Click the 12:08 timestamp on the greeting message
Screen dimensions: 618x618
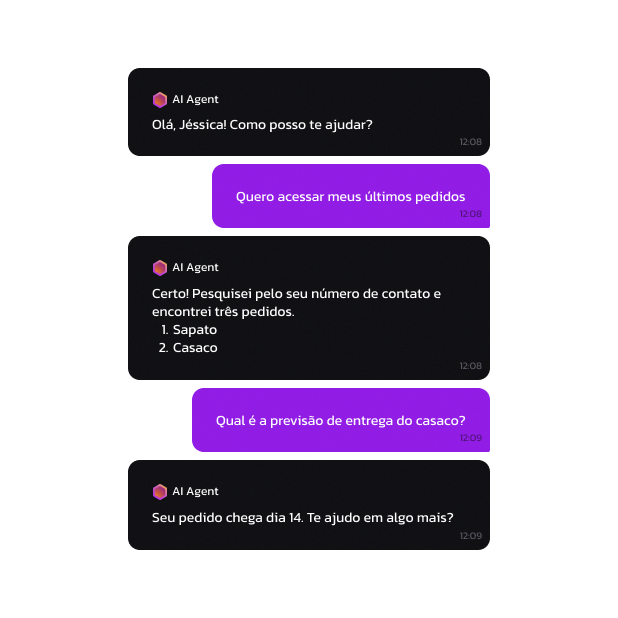click(470, 142)
